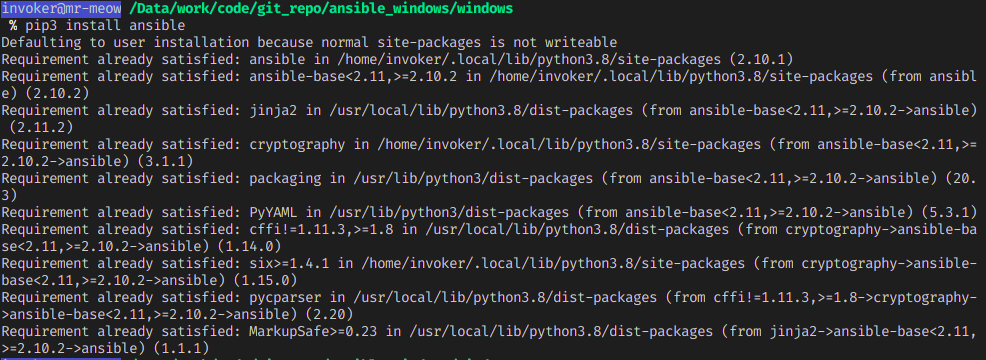Click the PyYAML package name
The image size is (986, 360).
point(274,212)
